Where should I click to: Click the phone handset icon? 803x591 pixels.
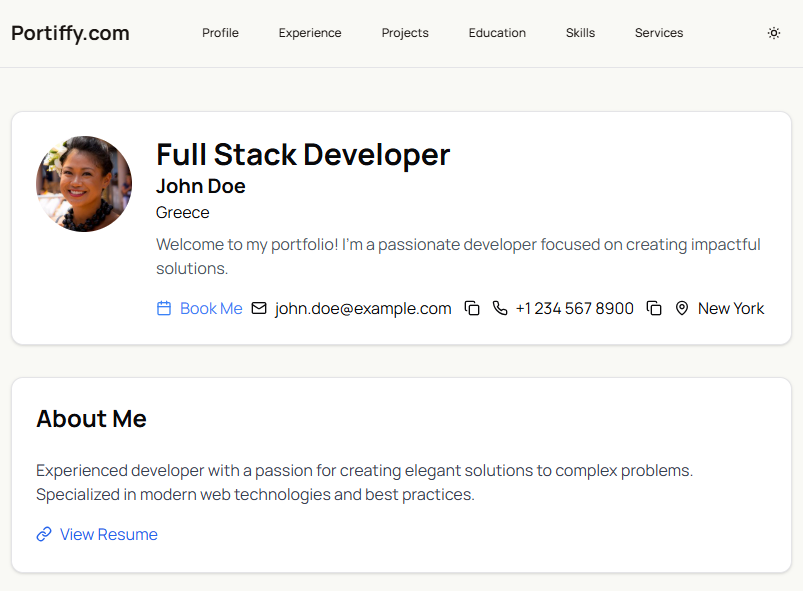coord(500,309)
